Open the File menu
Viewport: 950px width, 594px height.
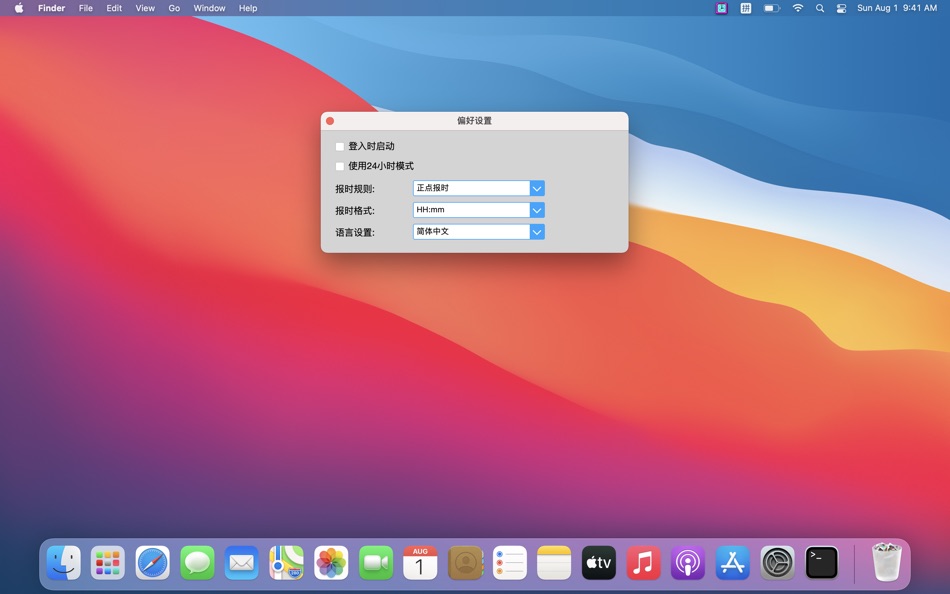[86, 8]
